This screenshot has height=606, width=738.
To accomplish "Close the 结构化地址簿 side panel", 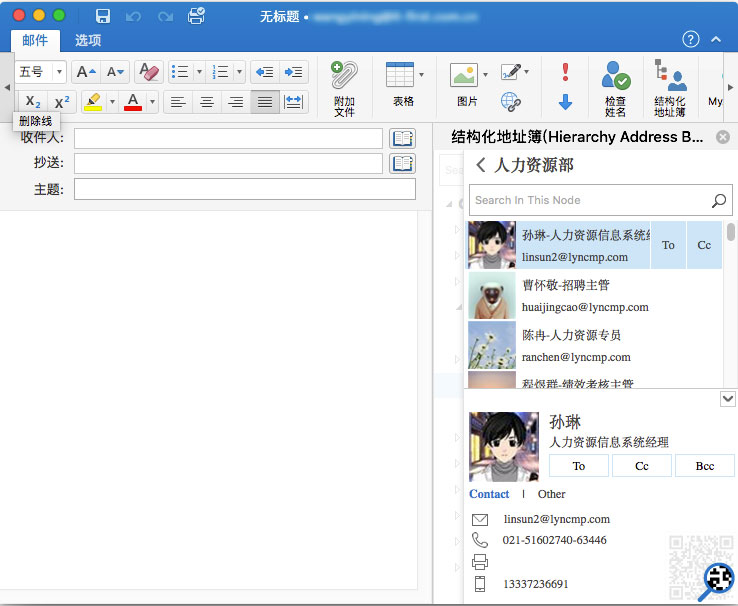I will [723, 137].
